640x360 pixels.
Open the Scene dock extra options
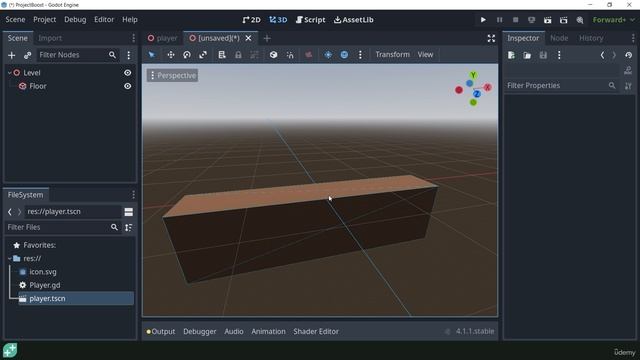click(x=129, y=55)
